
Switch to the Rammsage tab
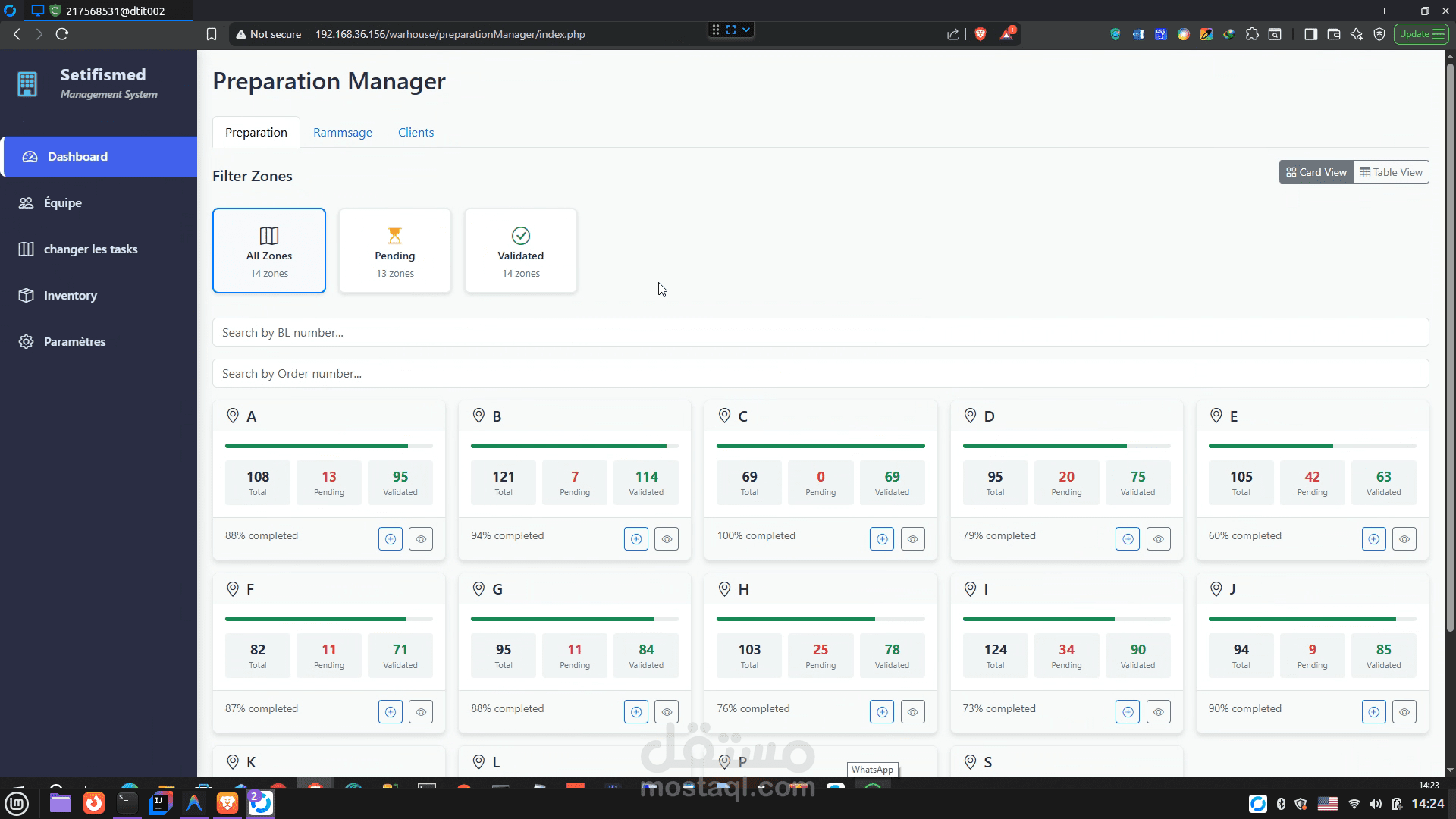click(342, 133)
